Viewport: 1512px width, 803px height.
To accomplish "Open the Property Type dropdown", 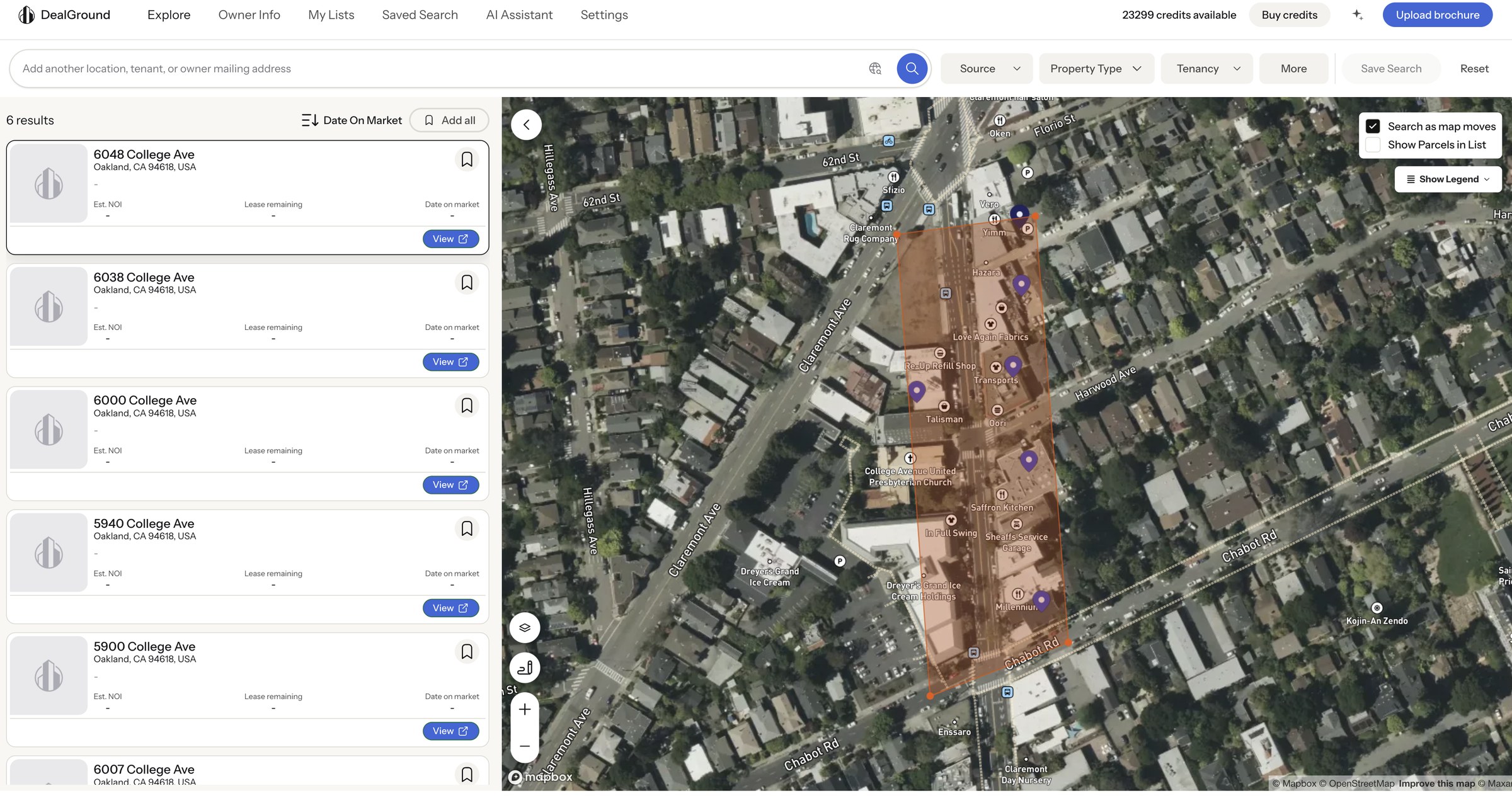I will (x=1096, y=69).
